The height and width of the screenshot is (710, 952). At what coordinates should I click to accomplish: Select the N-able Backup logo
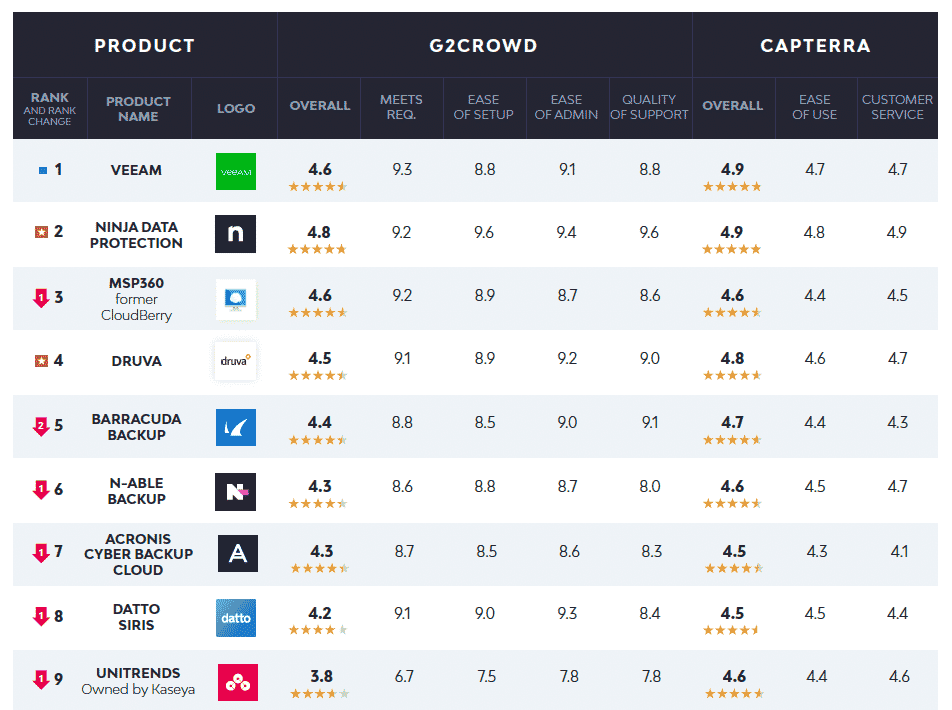click(x=236, y=491)
